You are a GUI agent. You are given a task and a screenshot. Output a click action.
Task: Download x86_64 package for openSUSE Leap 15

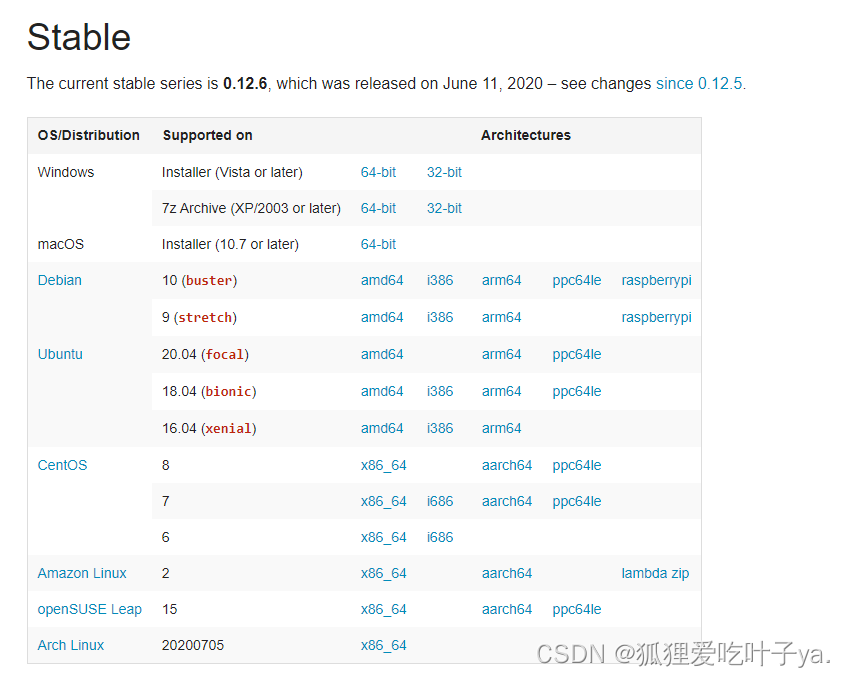pyautogui.click(x=384, y=610)
